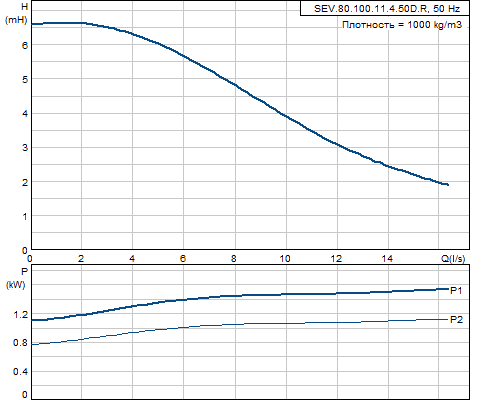The image size is (500, 400).
Task: Click the head axis value 5
Action: click(x=25, y=80)
